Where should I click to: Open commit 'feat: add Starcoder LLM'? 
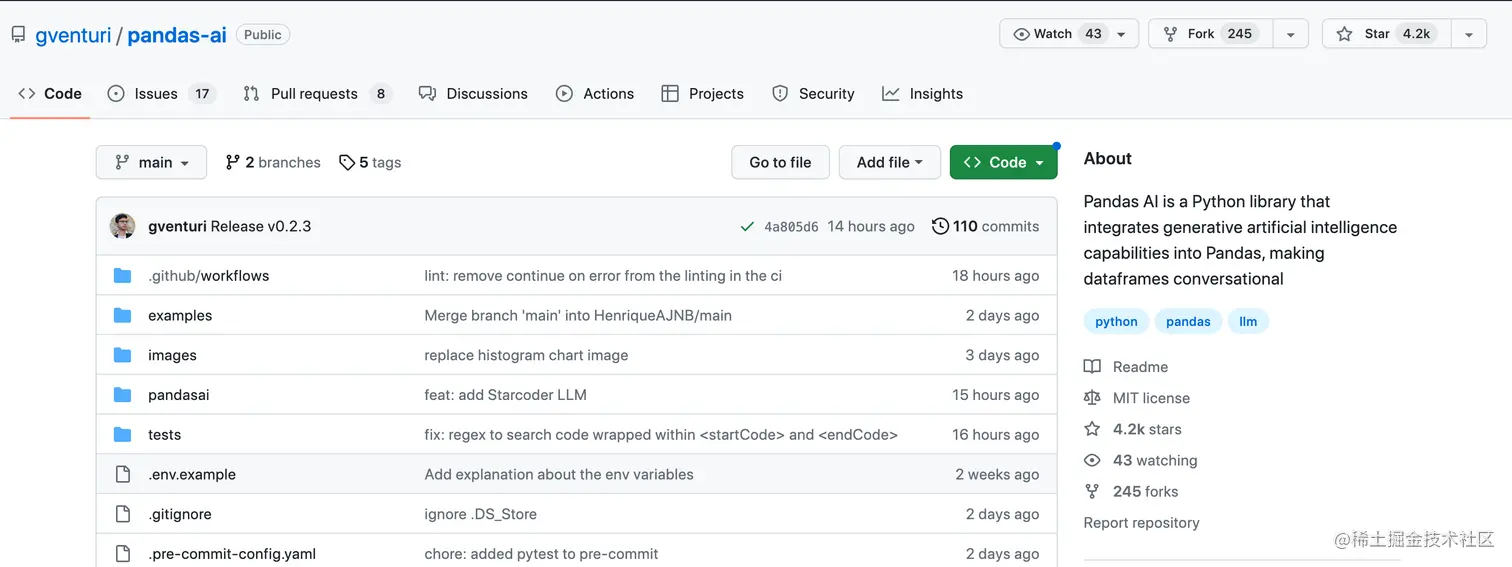(x=505, y=395)
